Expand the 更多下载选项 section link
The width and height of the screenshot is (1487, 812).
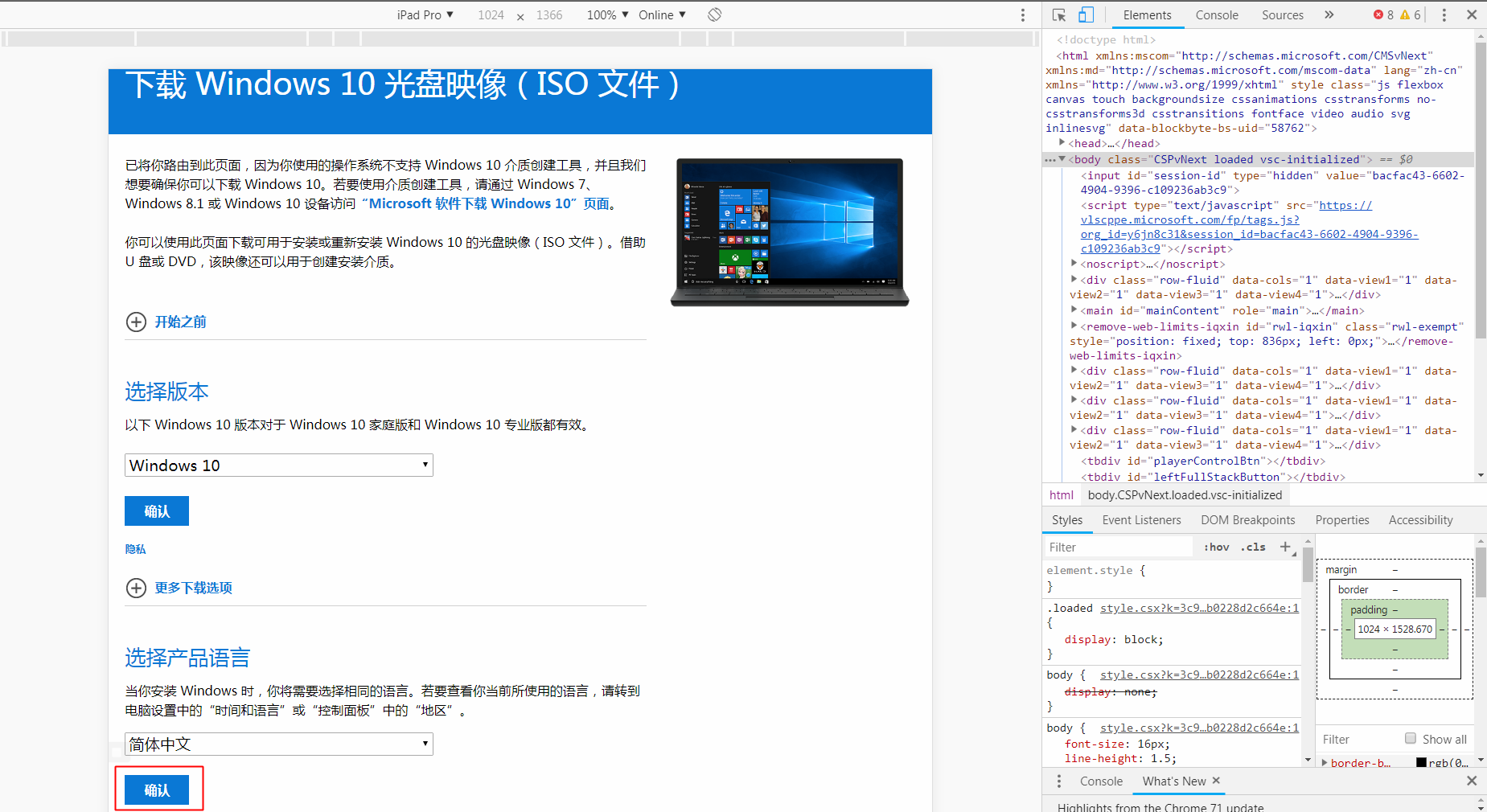click(x=193, y=588)
